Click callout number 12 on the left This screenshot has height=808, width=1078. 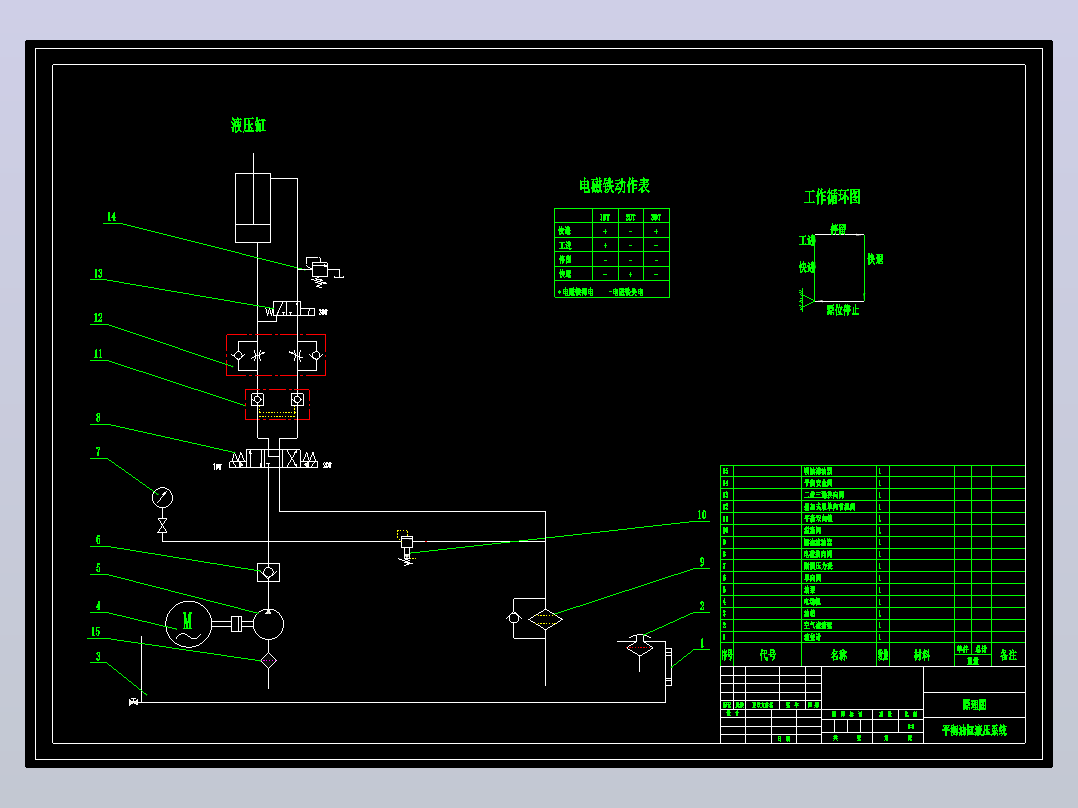(98, 318)
